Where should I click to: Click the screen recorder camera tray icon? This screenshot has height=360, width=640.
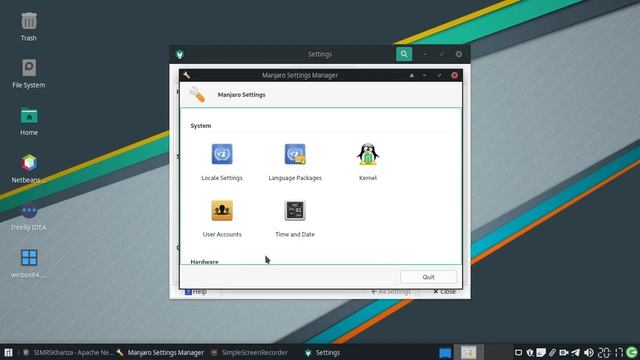[x=564, y=353]
